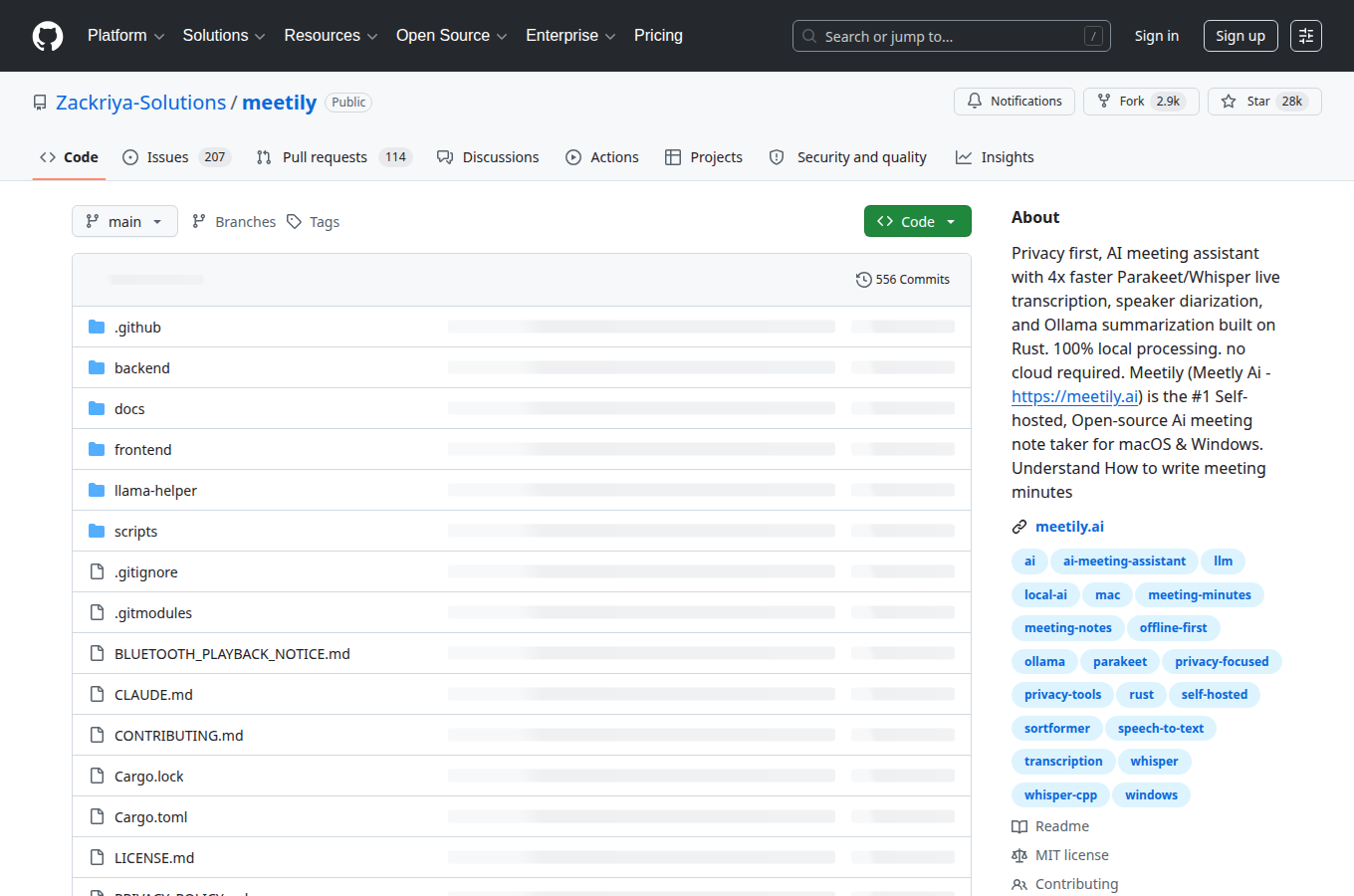Select the sortformer topic tag
The image size is (1354, 896).
[x=1057, y=729]
